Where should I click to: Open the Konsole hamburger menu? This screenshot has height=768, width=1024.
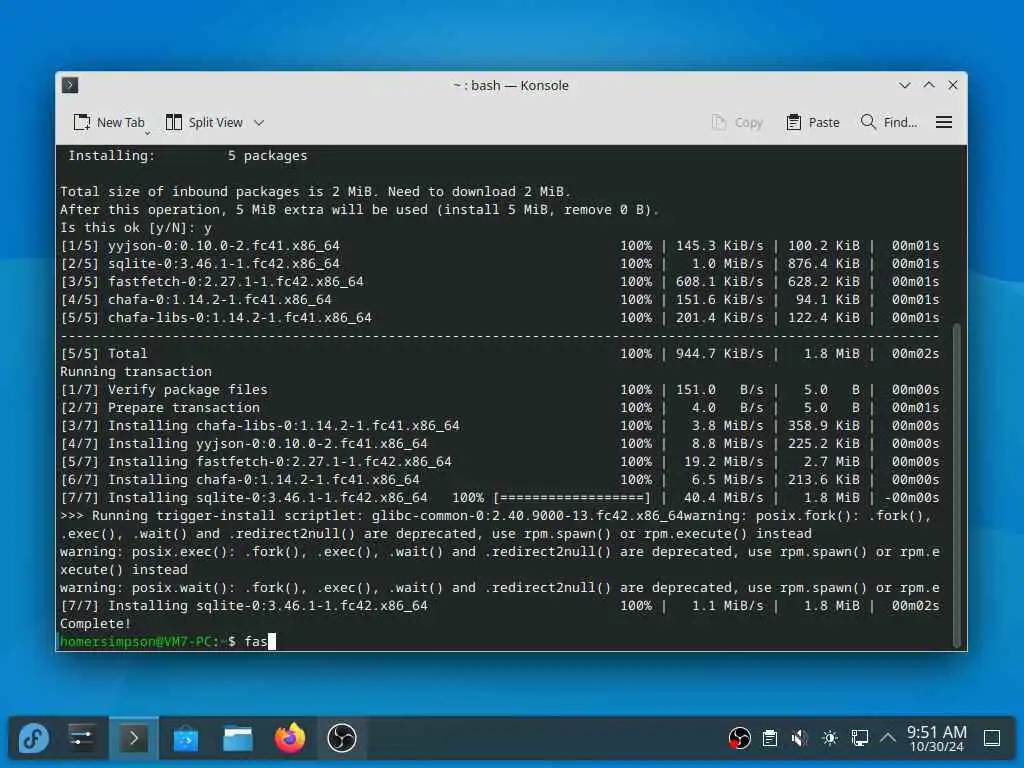pos(944,123)
